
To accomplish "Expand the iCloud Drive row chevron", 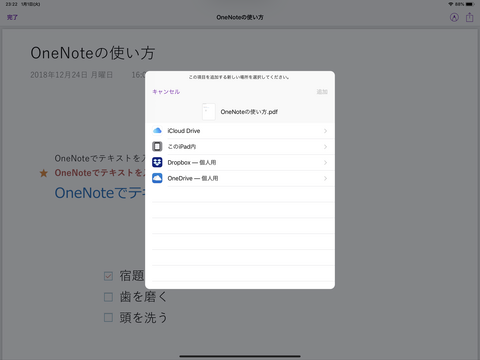I will (x=325, y=131).
